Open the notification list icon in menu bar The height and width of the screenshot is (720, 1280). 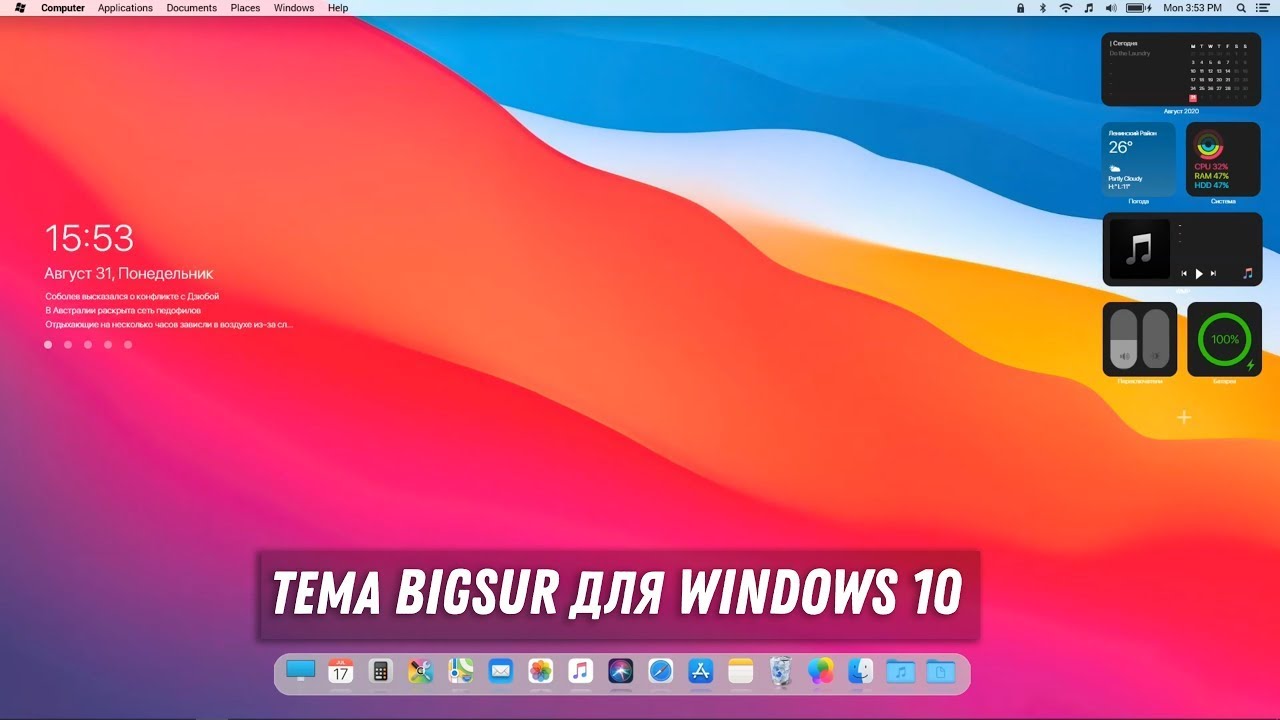1264,8
